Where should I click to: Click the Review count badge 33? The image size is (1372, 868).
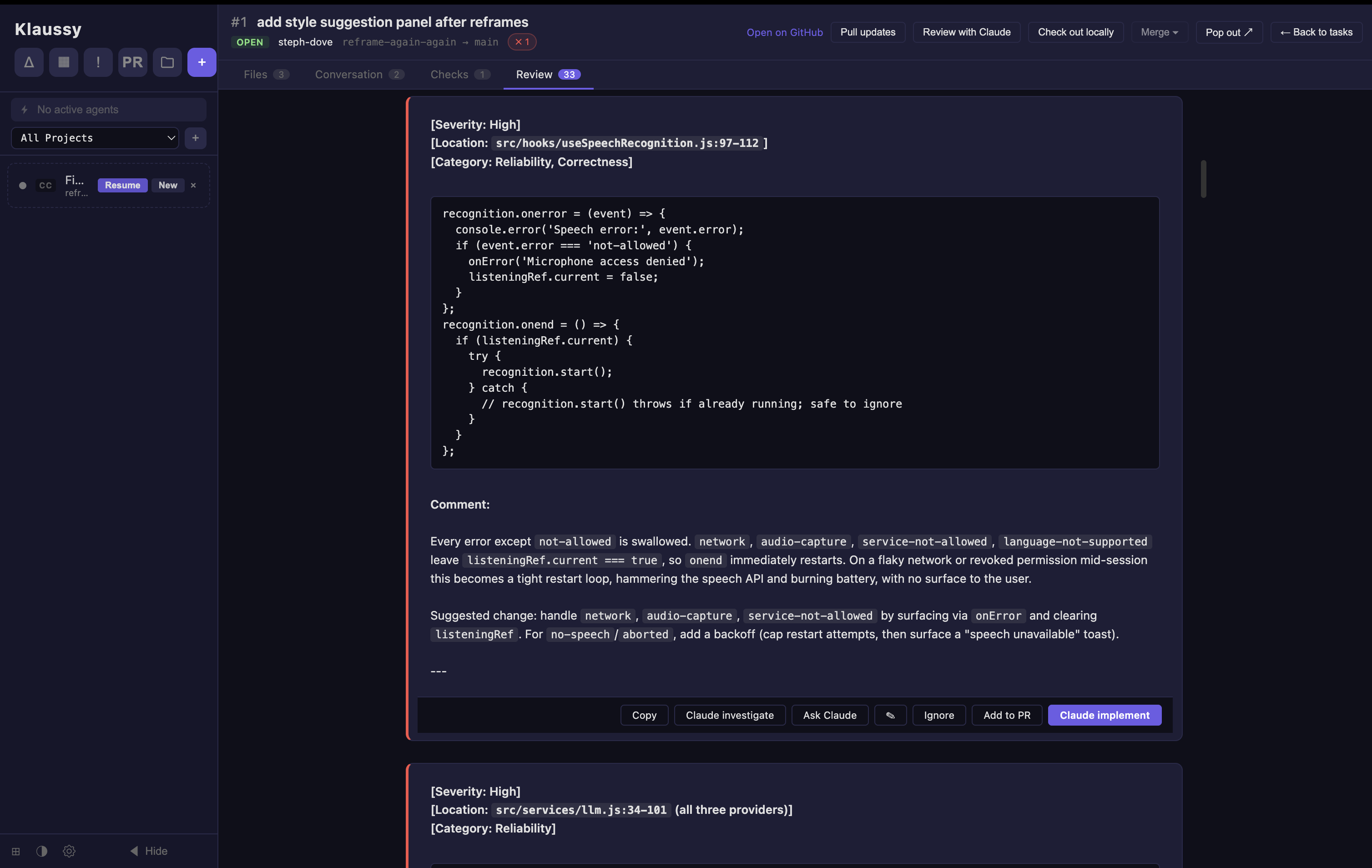click(x=569, y=75)
